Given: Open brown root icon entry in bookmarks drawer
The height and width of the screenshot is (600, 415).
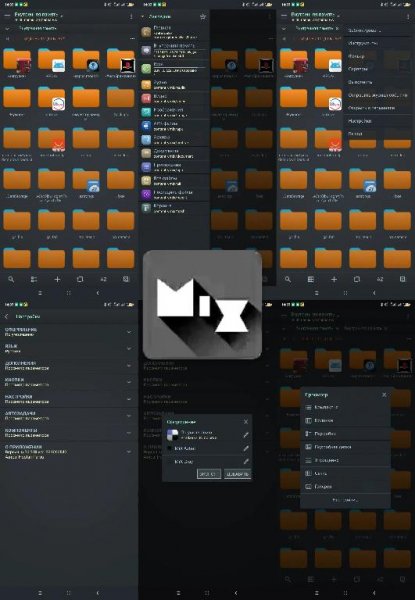Looking at the screenshot, I should tap(174, 33).
